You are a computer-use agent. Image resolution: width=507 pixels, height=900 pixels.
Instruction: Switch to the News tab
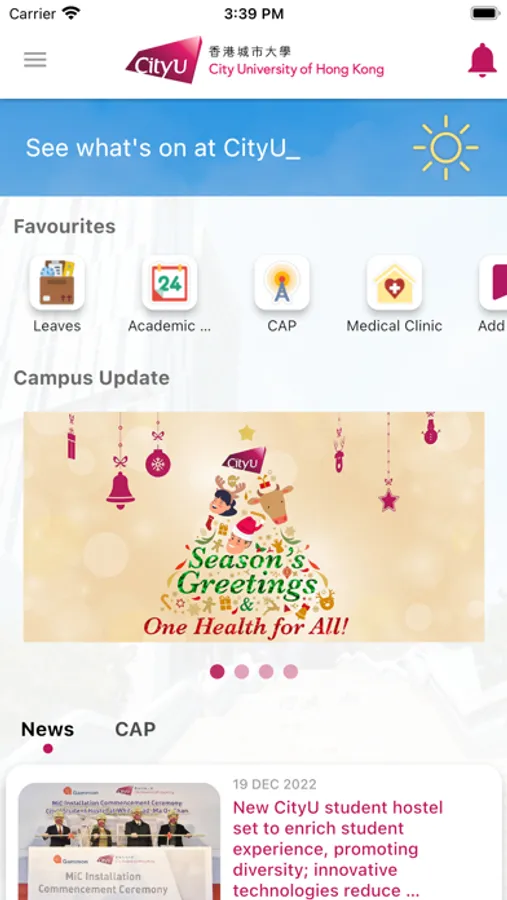pos(48,730)
